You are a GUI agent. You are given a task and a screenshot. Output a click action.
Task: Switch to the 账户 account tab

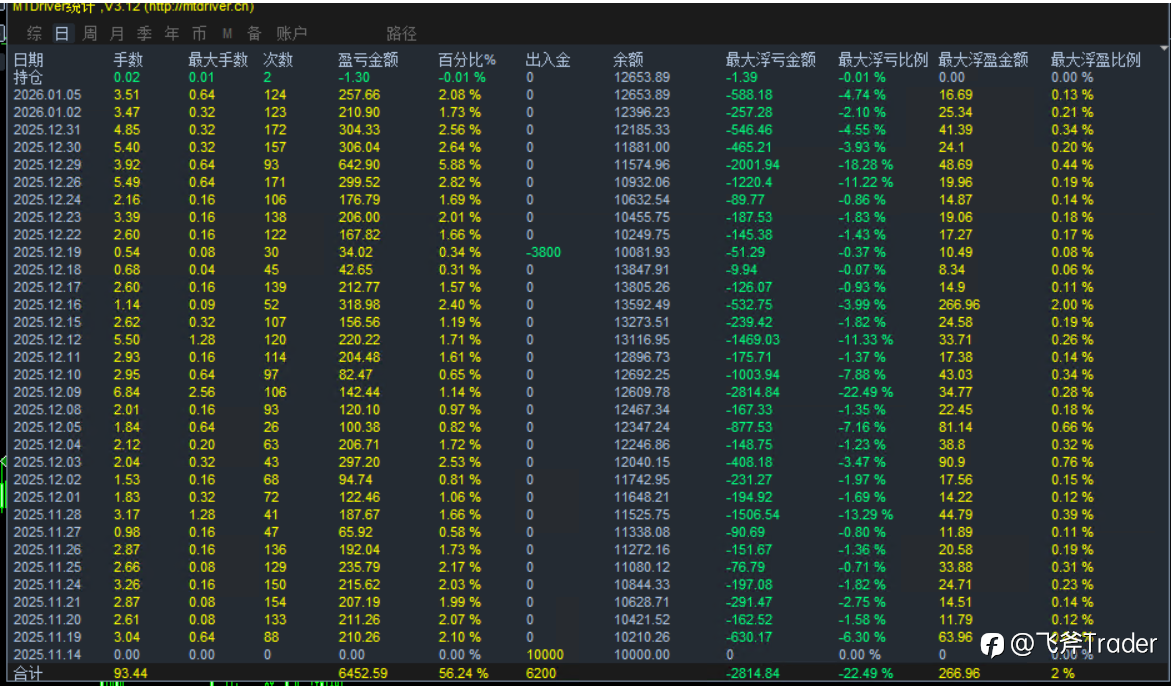click(x=291, y=33)
